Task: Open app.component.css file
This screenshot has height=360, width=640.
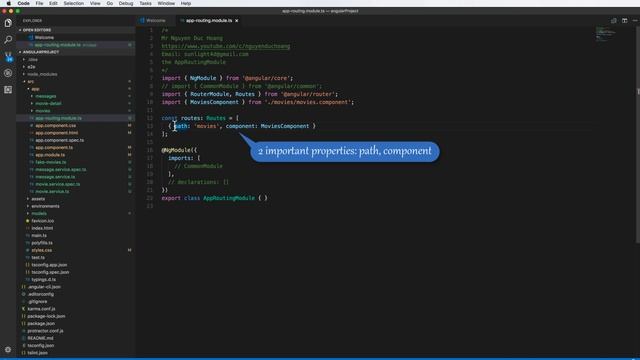Action: tap(56, 126)
